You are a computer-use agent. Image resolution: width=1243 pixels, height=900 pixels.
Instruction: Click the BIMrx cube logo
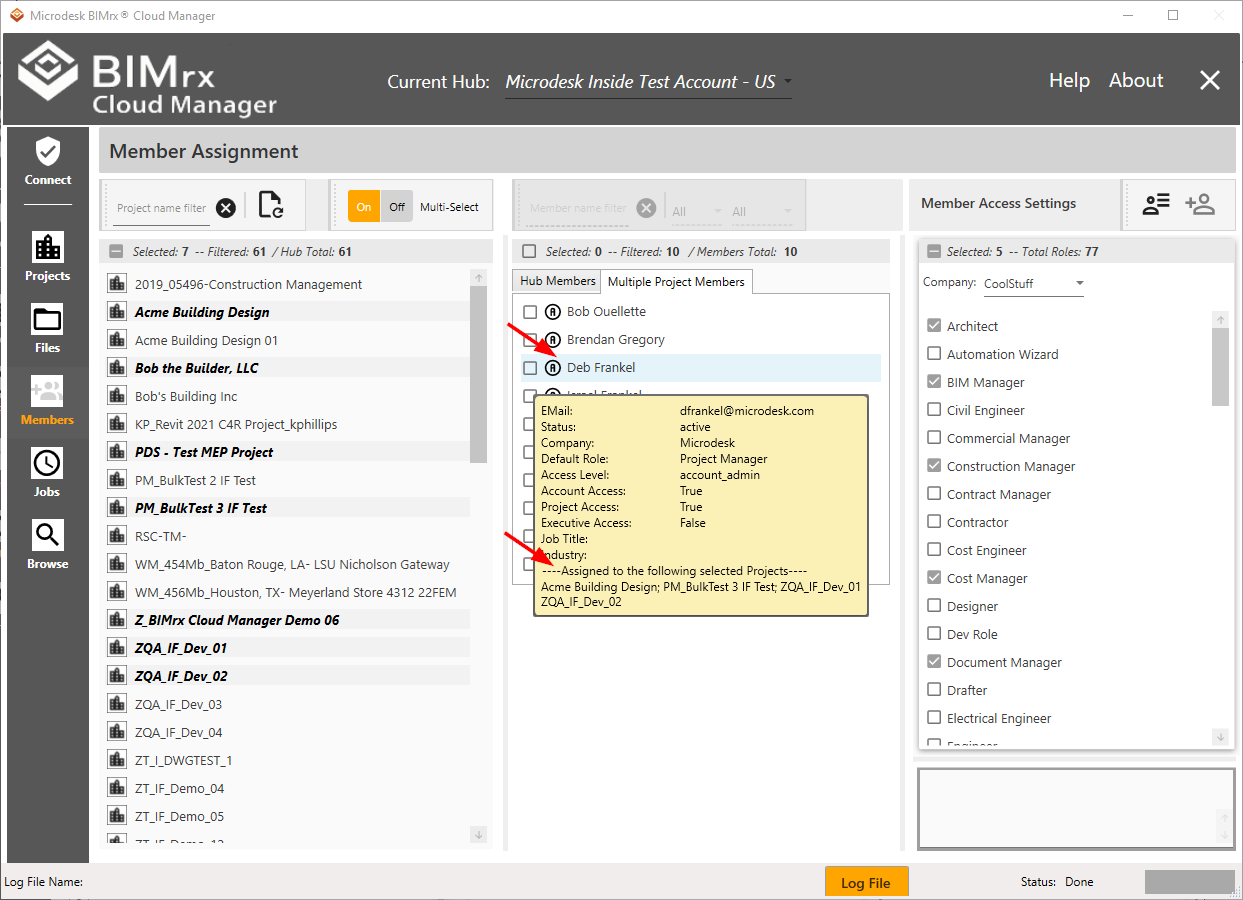[x=48, y=70]
